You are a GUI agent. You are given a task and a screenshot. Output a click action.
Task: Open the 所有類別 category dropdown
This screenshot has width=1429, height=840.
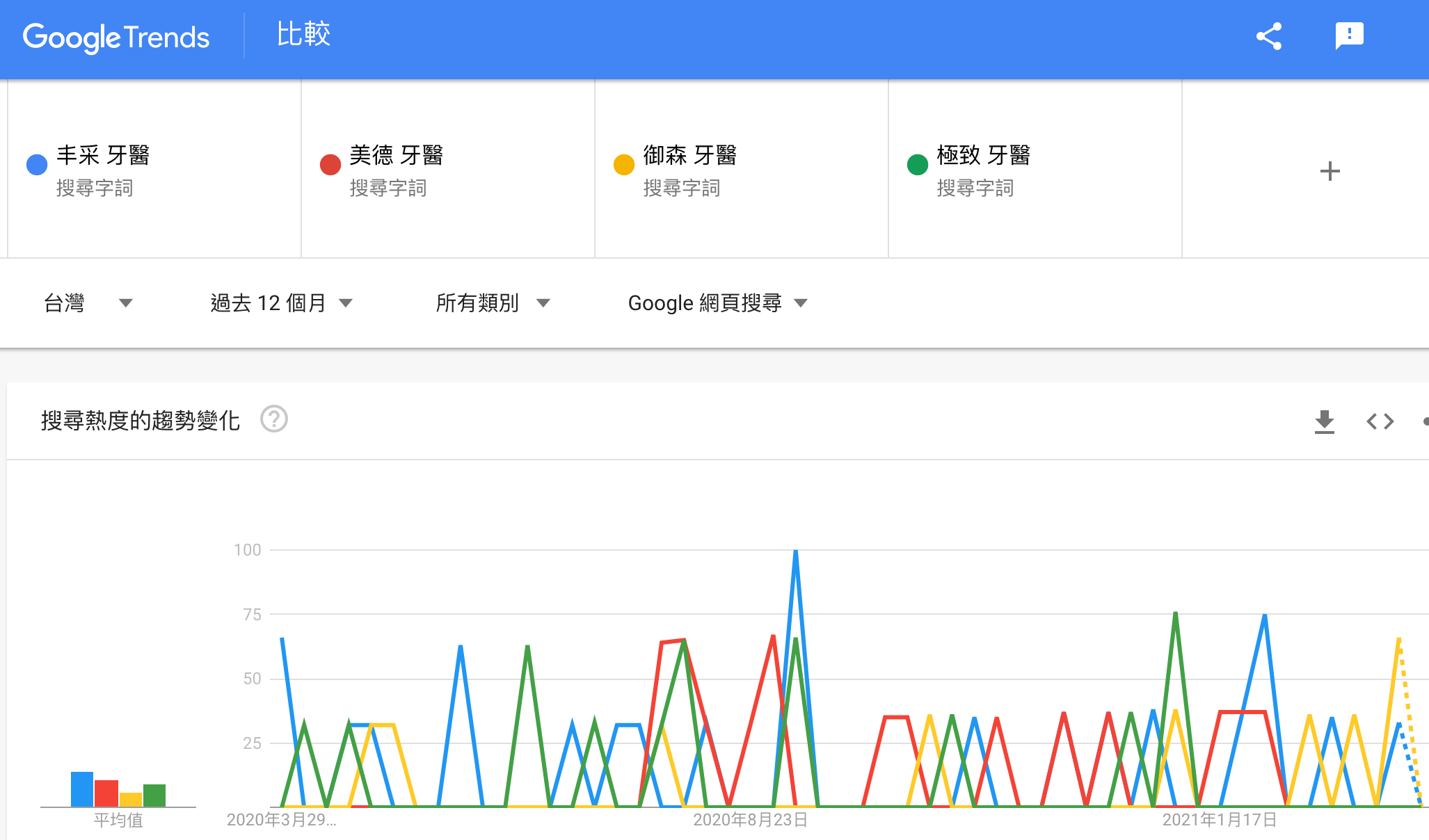point(493,302)
